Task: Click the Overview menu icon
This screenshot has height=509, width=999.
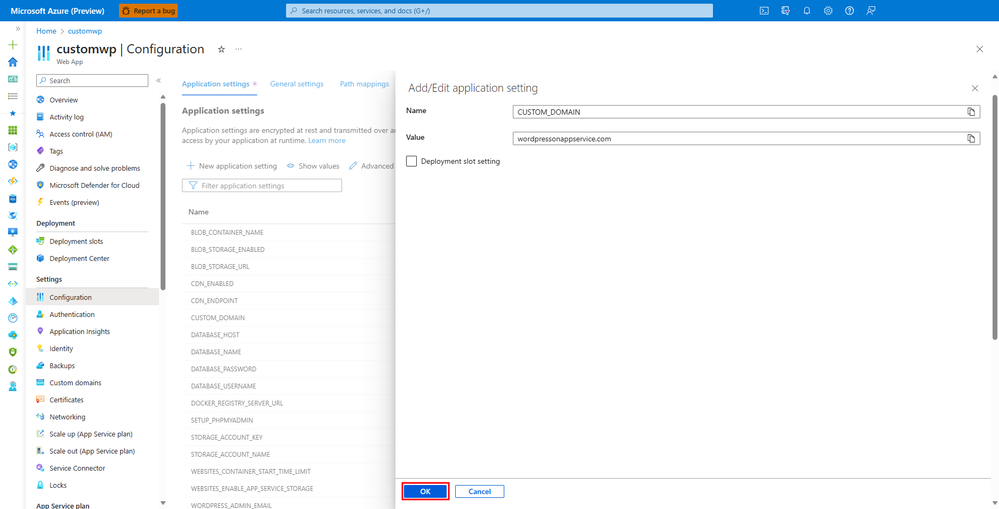Action: 41,100
